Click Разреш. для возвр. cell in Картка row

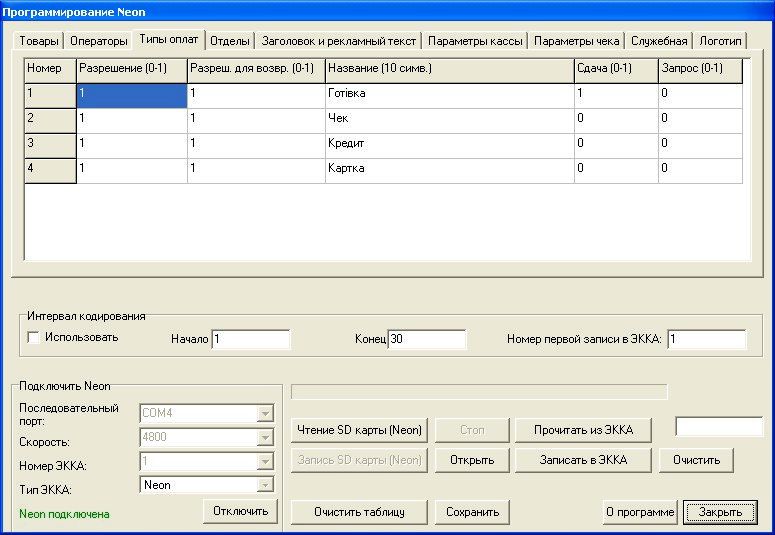click(x=257, y=171)
